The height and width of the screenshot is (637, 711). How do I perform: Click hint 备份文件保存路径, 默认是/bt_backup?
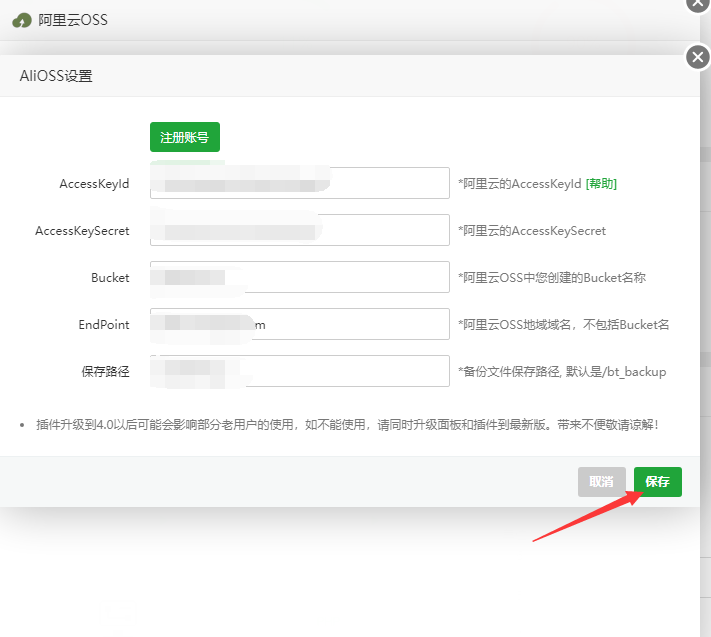click(562, 372)
